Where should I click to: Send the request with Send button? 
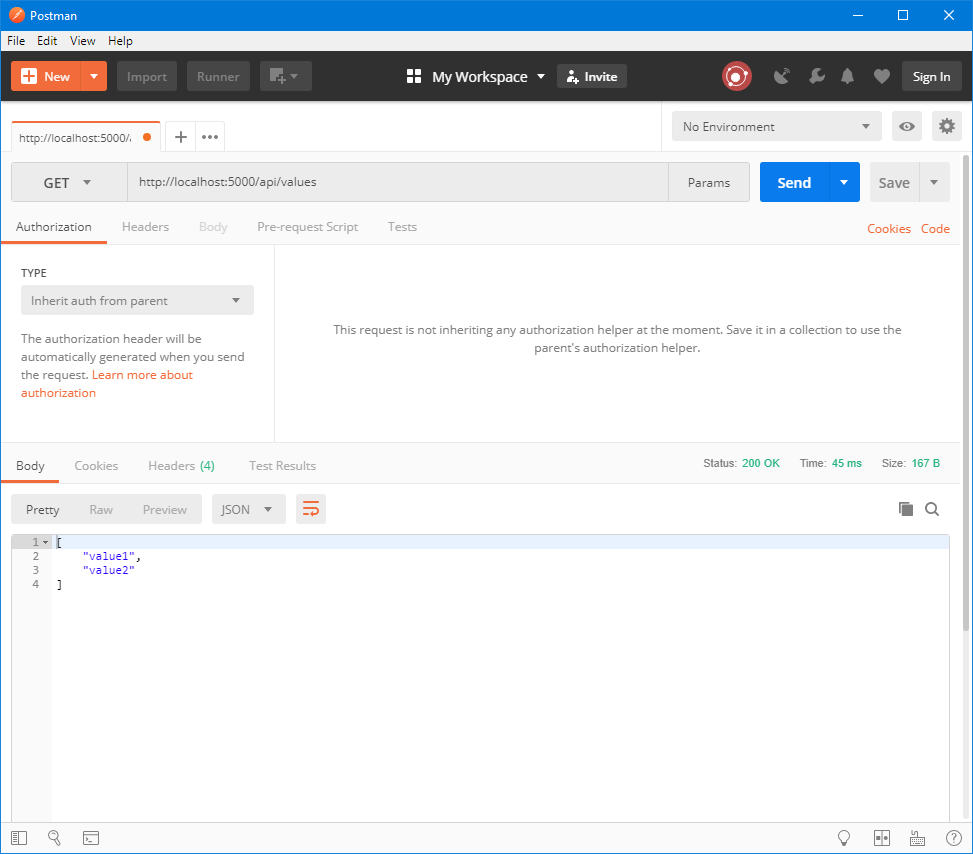point(794,182)
